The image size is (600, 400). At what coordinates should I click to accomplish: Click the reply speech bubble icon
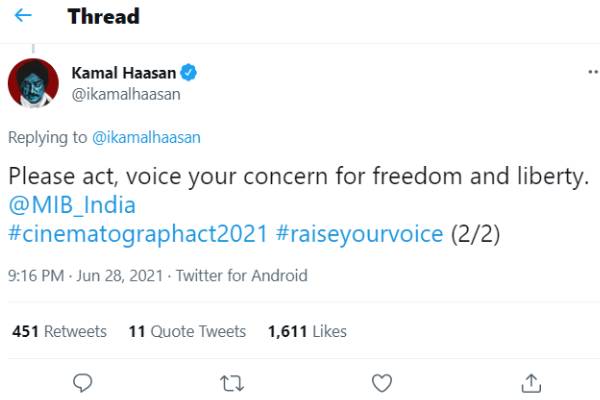(82, 382)
